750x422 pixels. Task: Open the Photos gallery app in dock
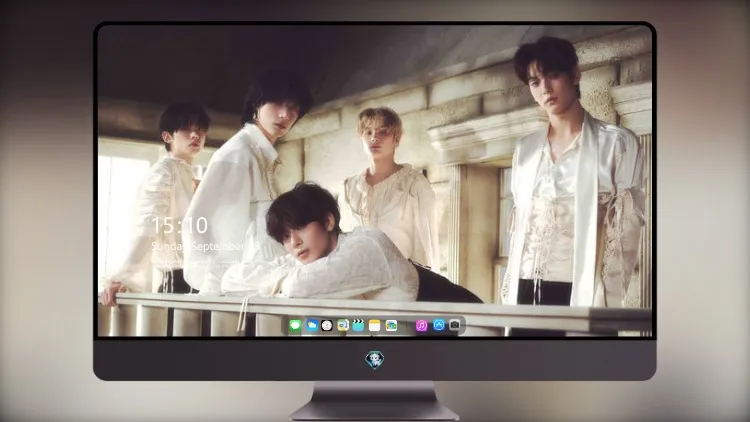[x=391, y=326]
